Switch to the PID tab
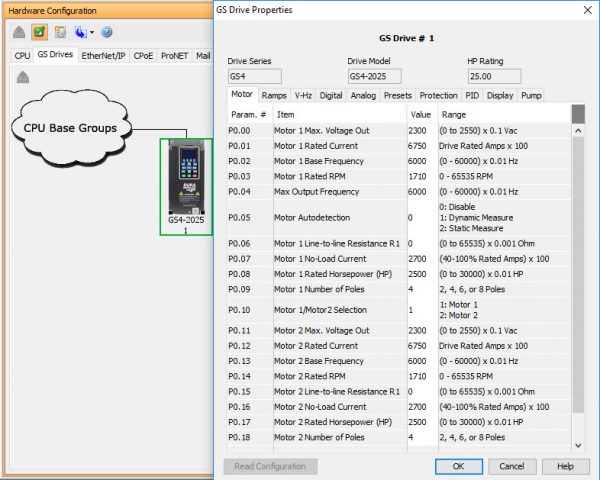 coord(472,96)
